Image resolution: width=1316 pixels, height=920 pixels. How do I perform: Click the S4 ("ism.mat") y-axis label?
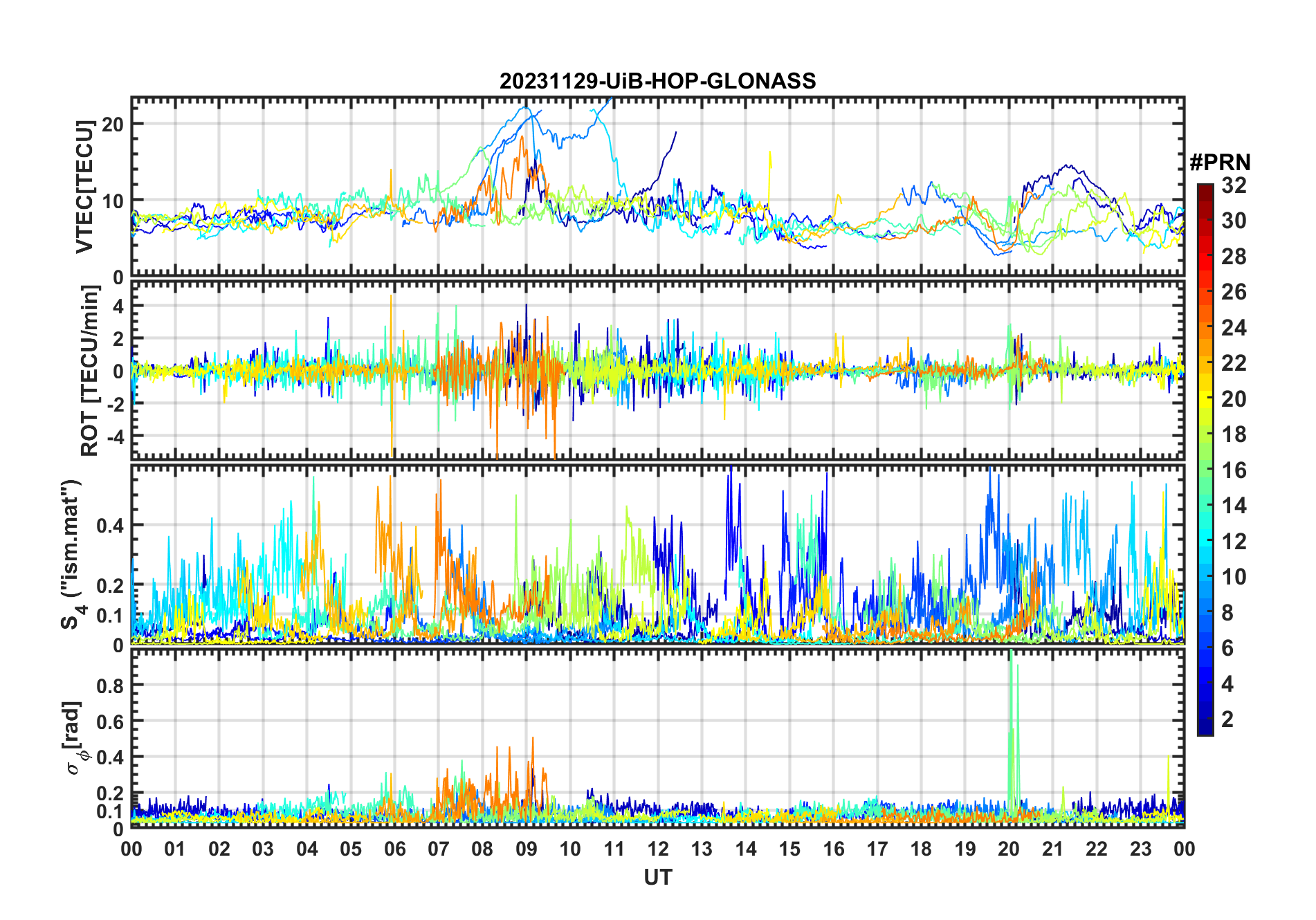point(73,555)
